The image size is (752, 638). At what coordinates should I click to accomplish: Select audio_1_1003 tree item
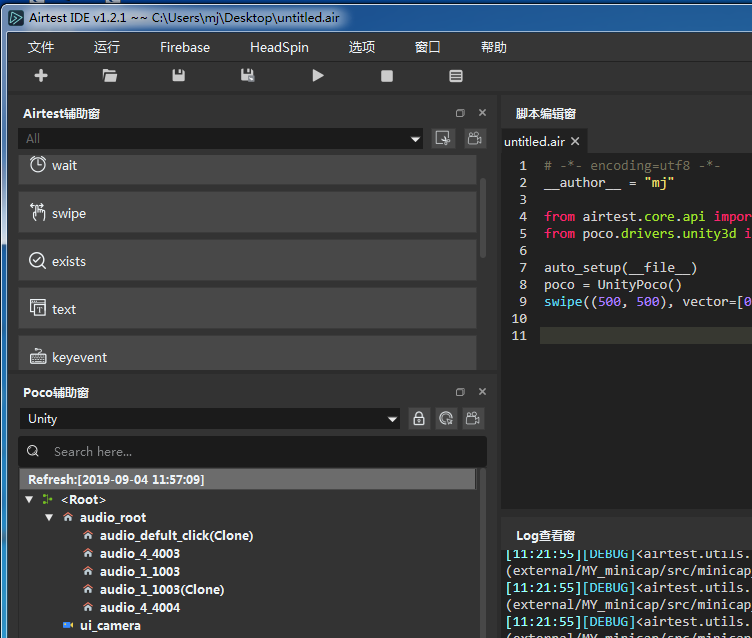click(140, 571)
